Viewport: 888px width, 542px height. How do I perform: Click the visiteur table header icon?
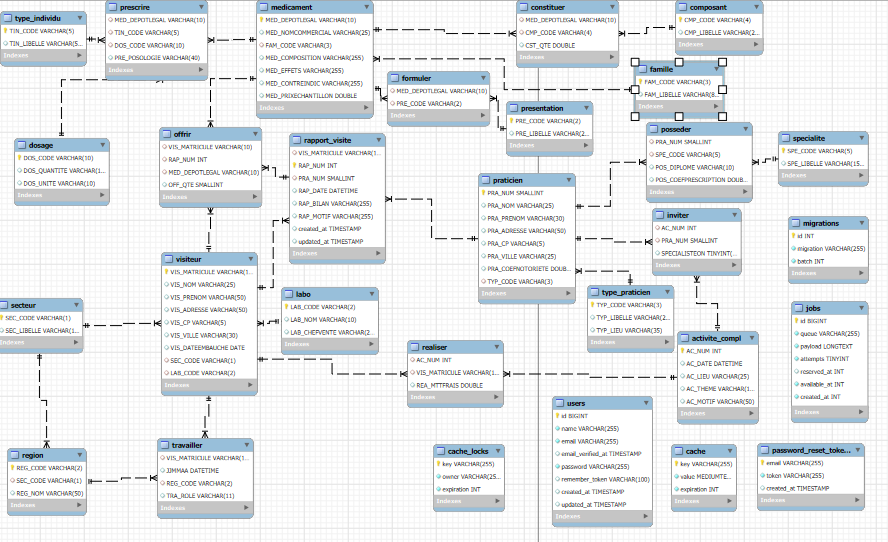click(169, 259)
